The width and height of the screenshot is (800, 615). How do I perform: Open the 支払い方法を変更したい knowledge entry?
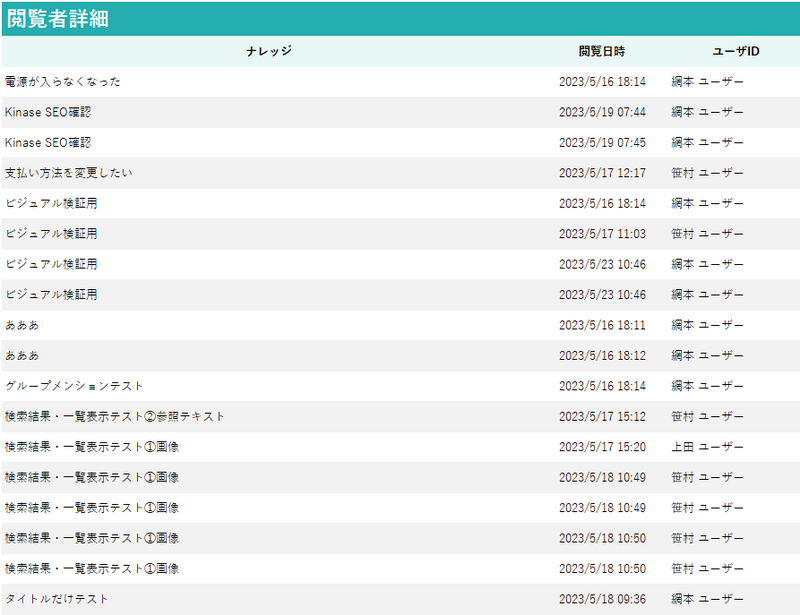pyautogui.click(x=68, y=173)
